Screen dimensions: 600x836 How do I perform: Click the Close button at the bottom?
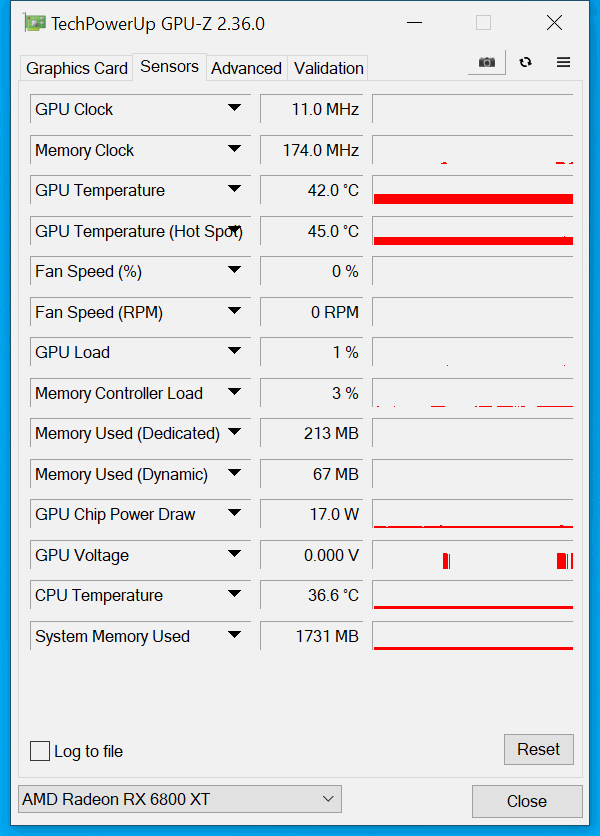[x=527, y=801]
